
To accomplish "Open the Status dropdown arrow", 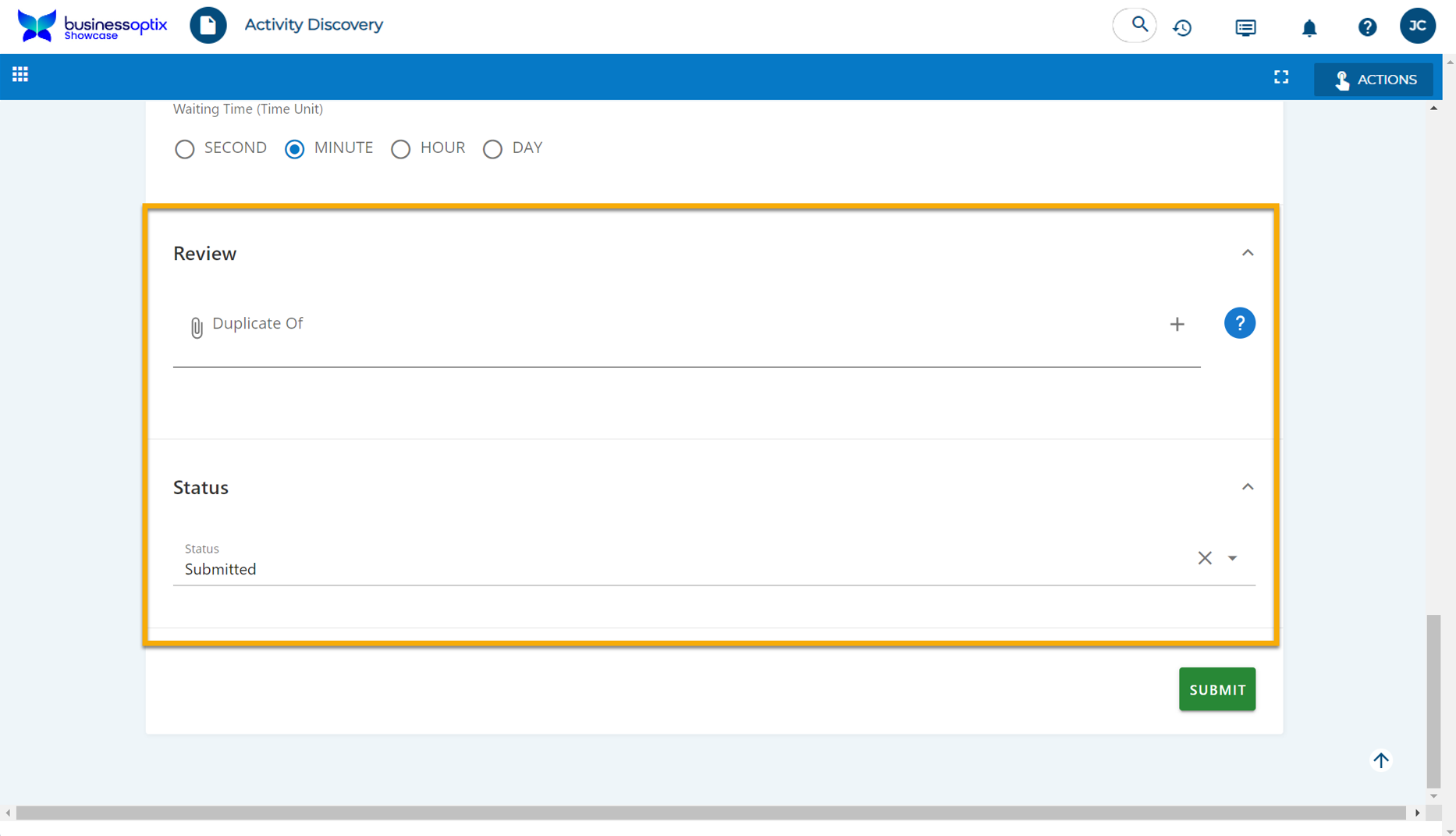I will pyautogui.click(x=1233, y=558).
